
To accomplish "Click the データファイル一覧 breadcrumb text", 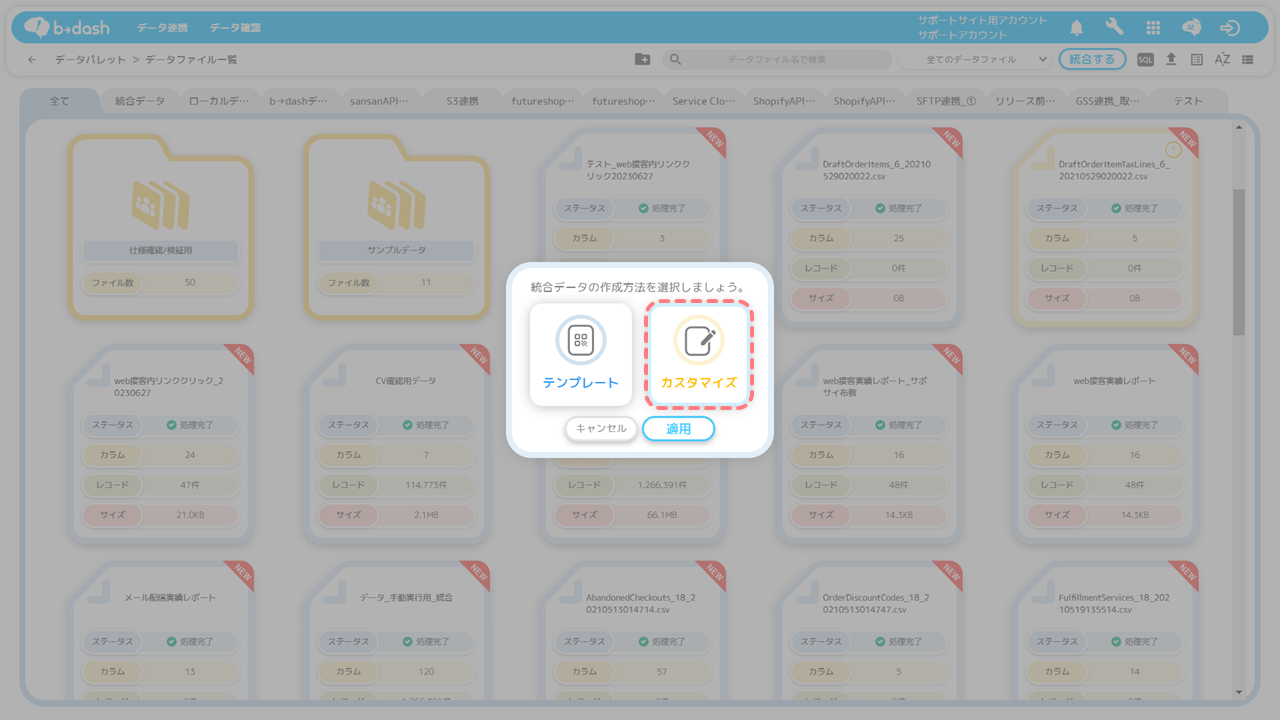I will [x=191, y=60].
